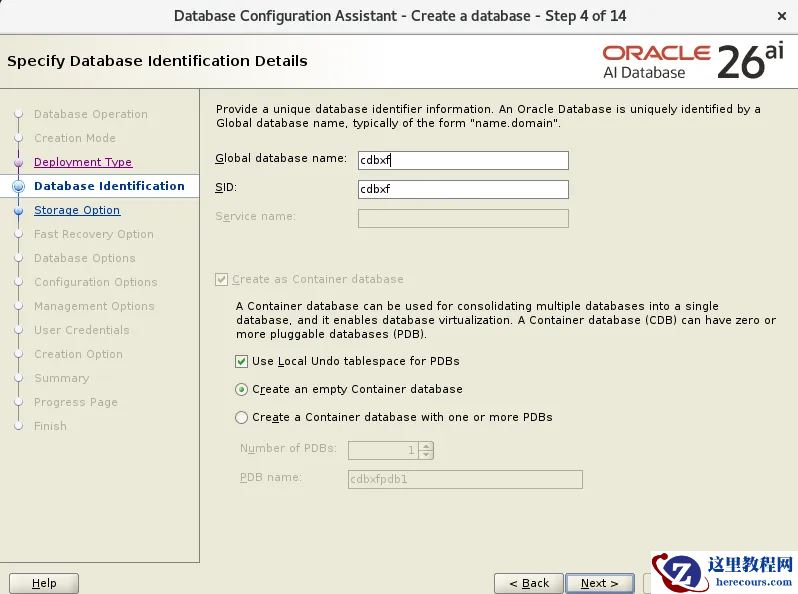798x594 pixels.
Task: Click Progress Page step label
Action: (x=76, y=402)
